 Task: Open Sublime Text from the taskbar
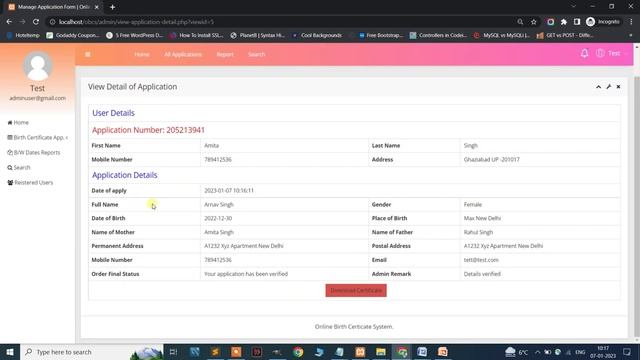pos(215,352)
